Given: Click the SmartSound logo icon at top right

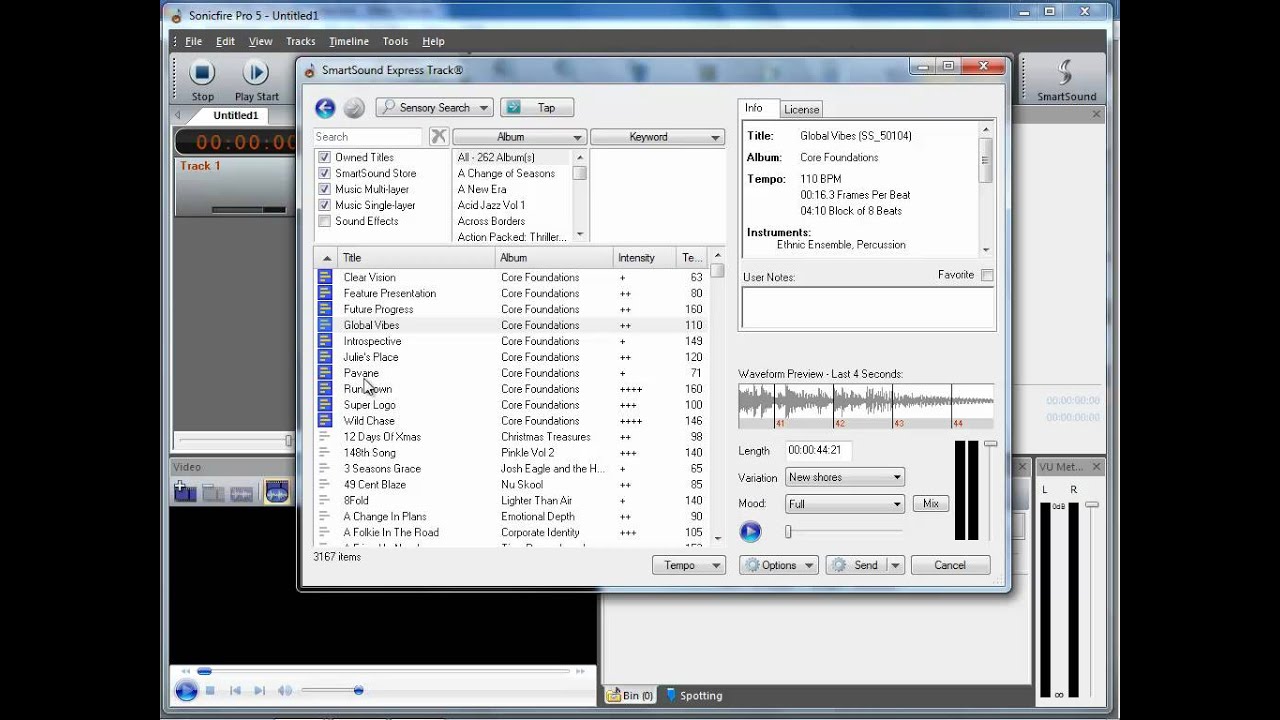Looking at the screenshot, I should tap(1066, 72).
